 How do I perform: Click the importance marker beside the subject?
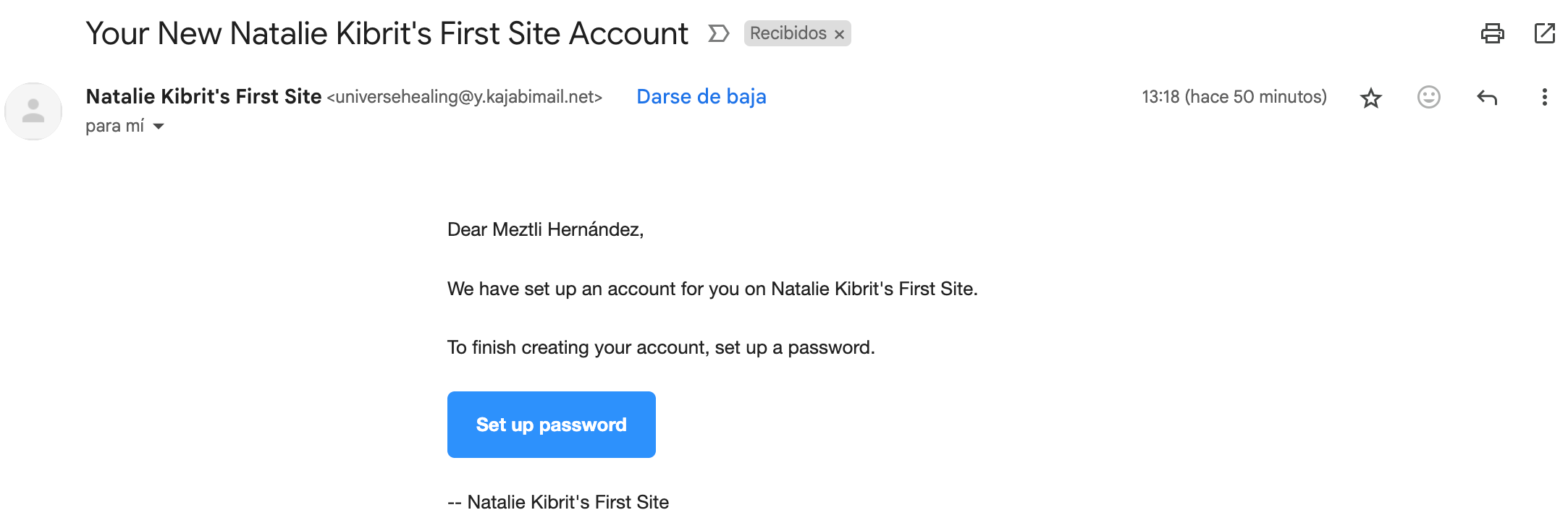click(717, 33)
